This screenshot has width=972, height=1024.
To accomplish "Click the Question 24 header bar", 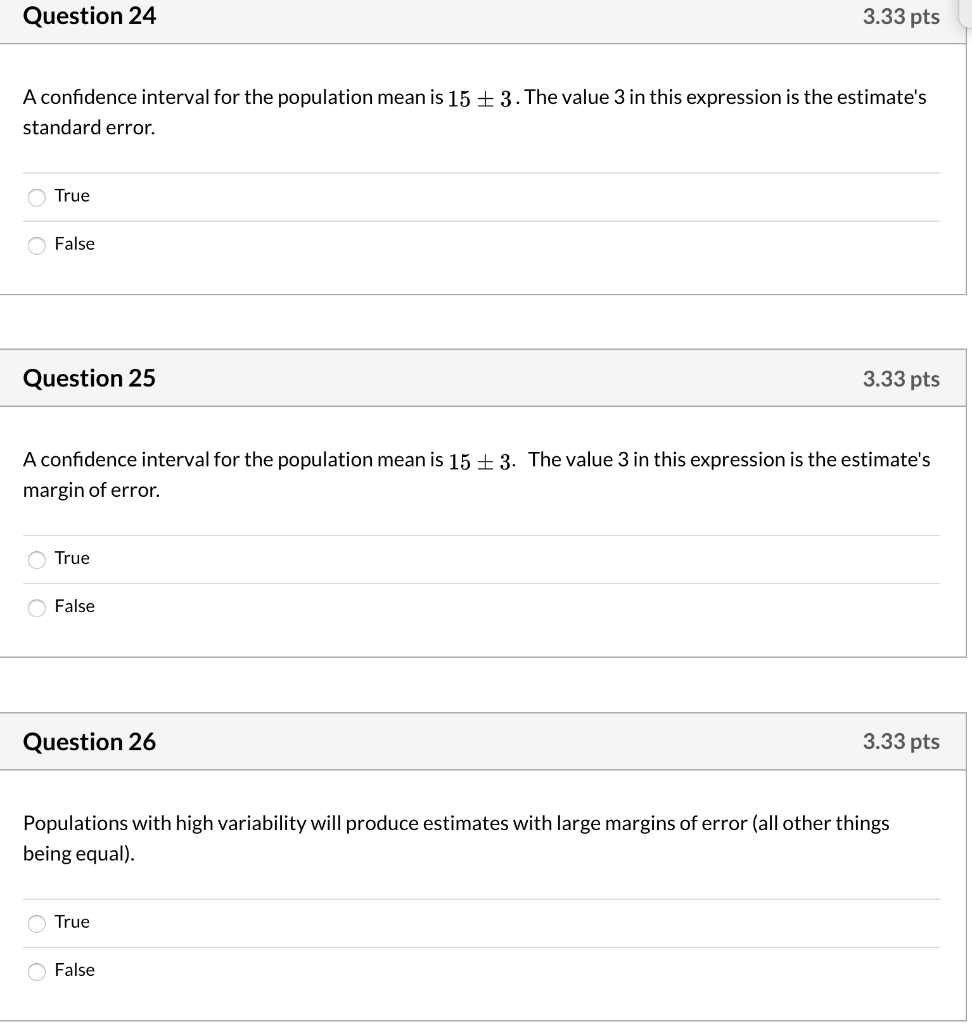I will click(x=400, y=17).
